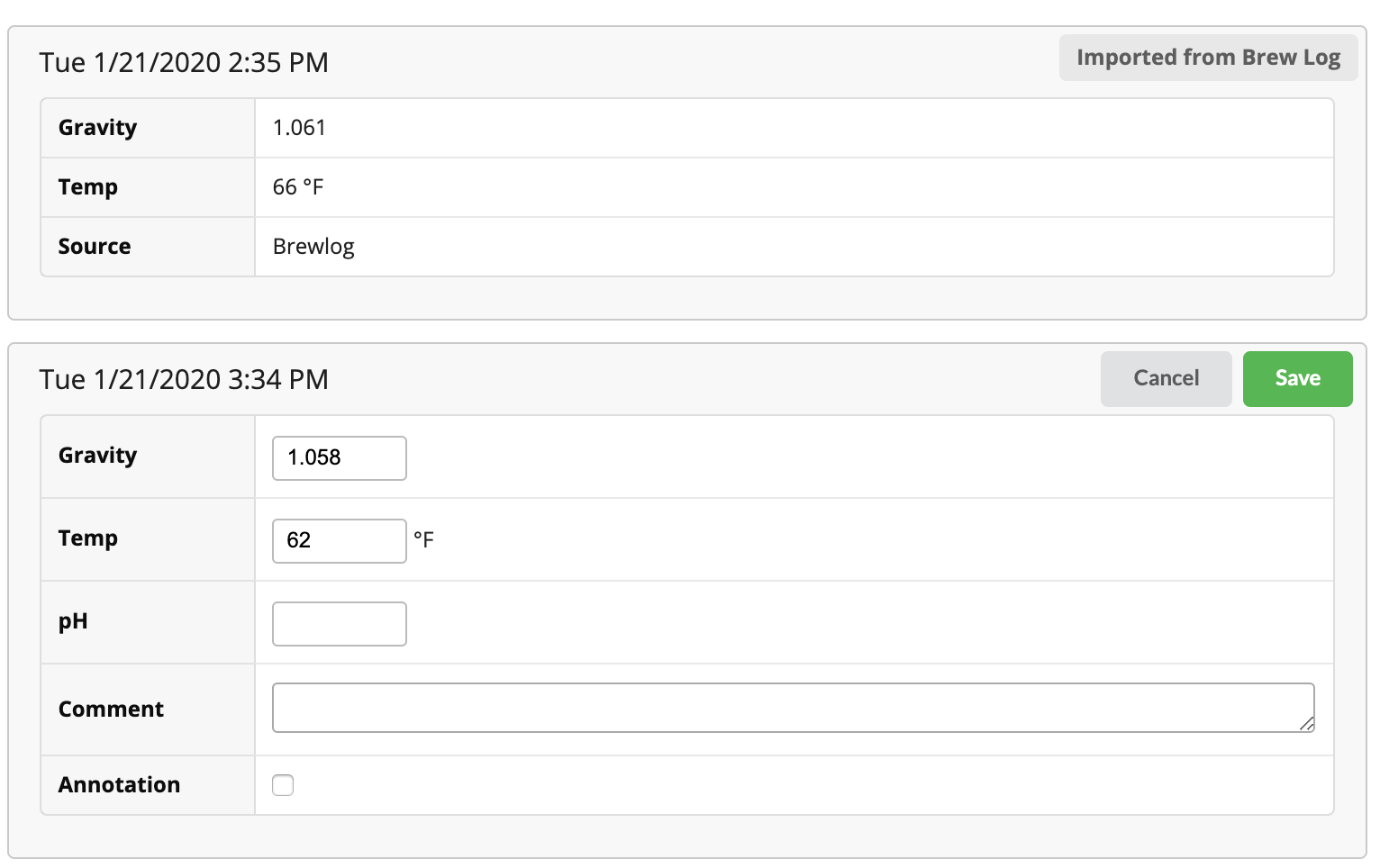Click the imported gravity value 1.061
The width and height of the screenshot is (1380, 868).
(299, 128)
